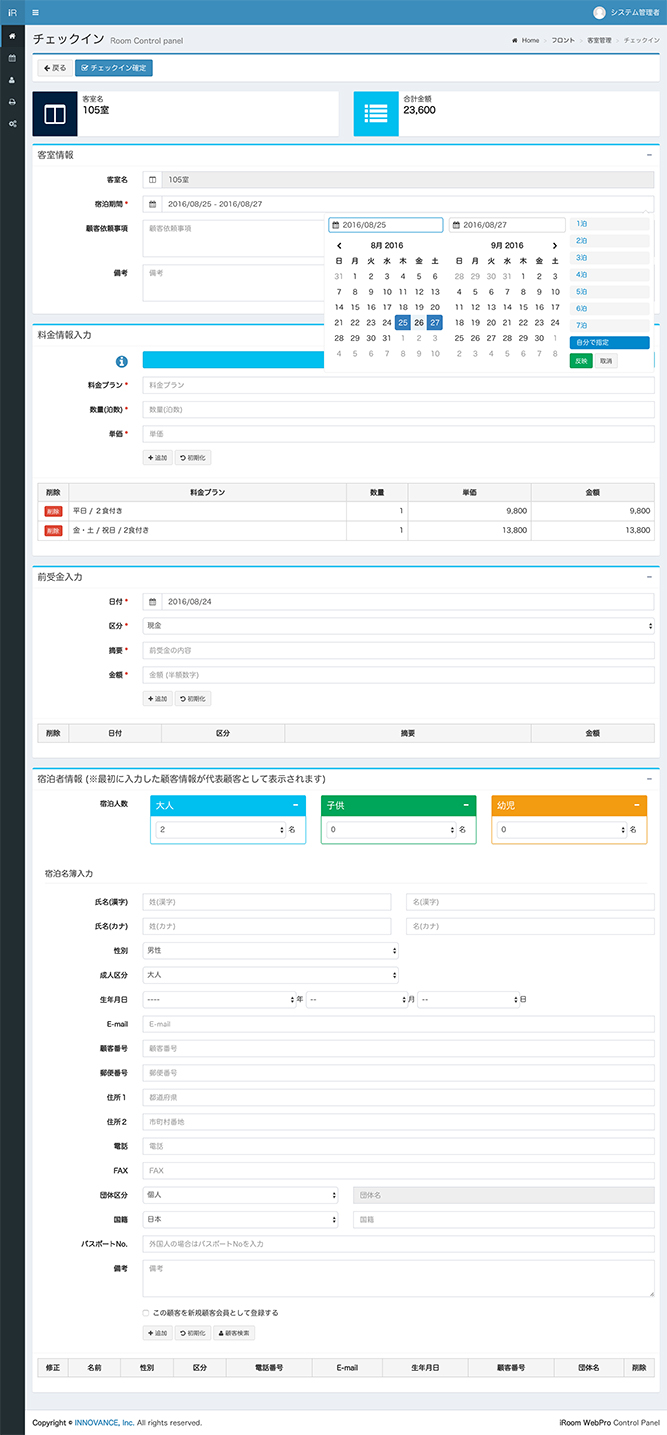Click the 戻る back button
The height and width of the screenshot is (1435, 667).
pyautogui.click(x=55, y=68)
